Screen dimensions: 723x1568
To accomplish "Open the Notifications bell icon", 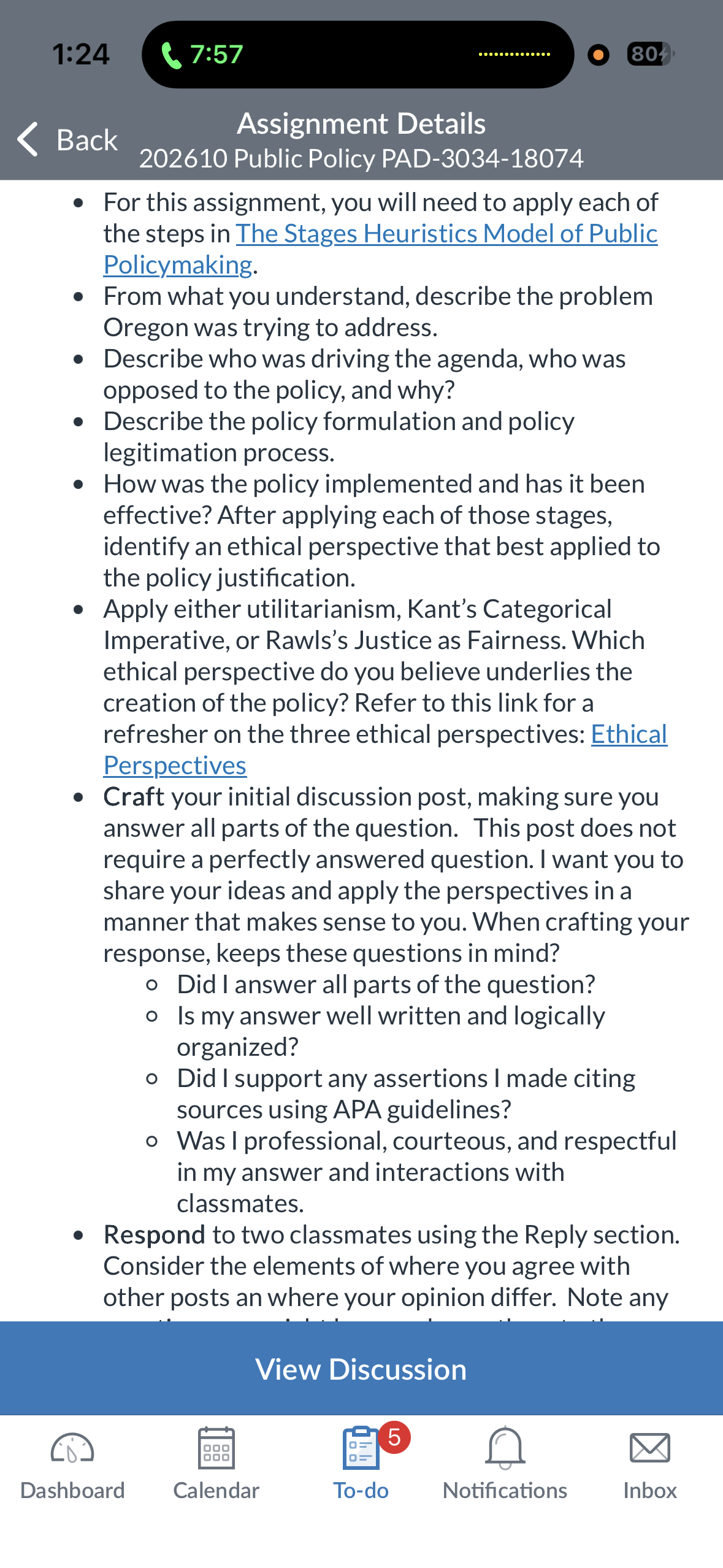I will (x=505, y=1448).
